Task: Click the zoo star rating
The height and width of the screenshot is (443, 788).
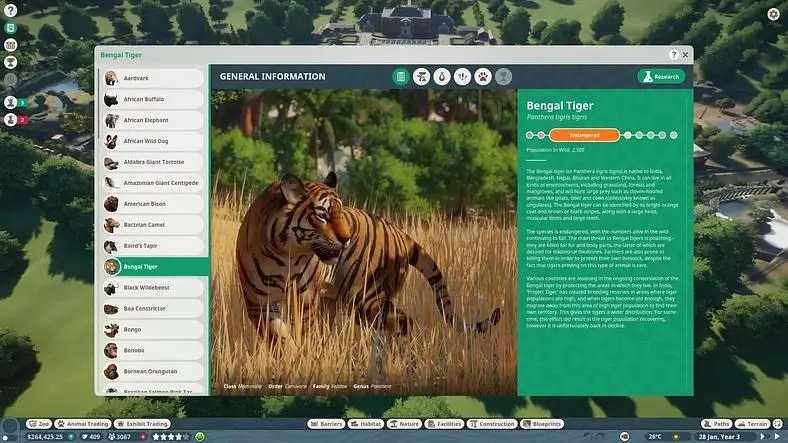Action: [x=171, y=437]
